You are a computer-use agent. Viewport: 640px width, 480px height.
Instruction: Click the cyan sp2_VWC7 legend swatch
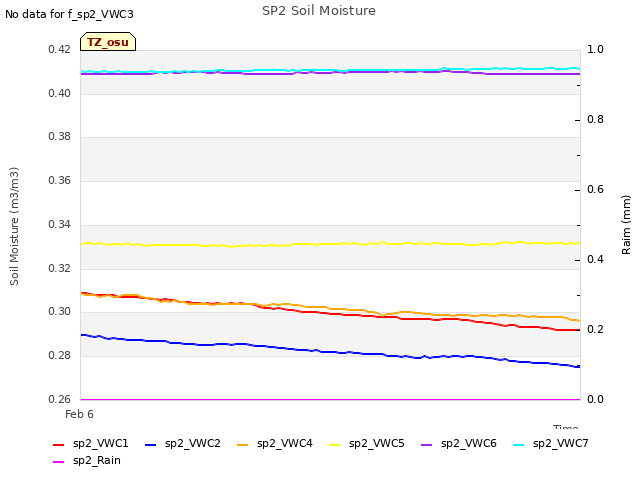coord(519,444)
